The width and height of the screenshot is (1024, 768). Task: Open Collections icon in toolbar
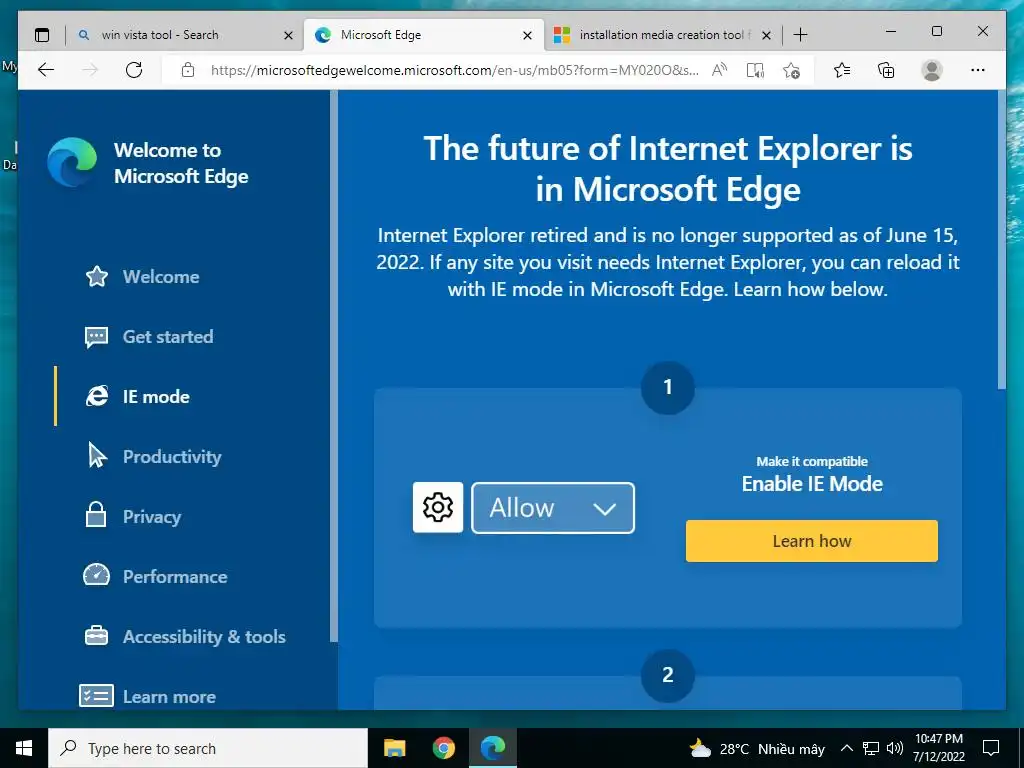tap(886, 70)
